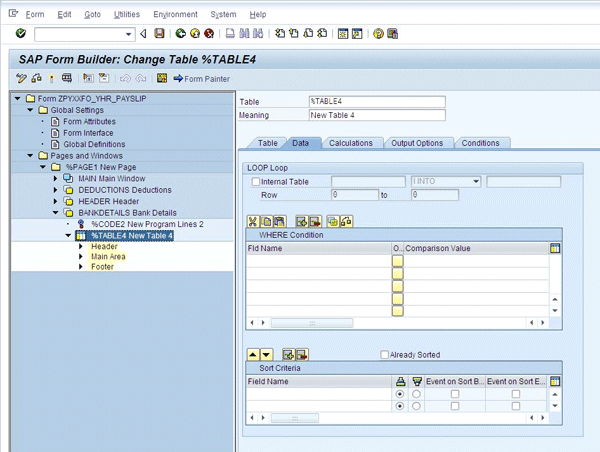
Task: Select the Form Interface tree entry
Action: tap(87, 133)
